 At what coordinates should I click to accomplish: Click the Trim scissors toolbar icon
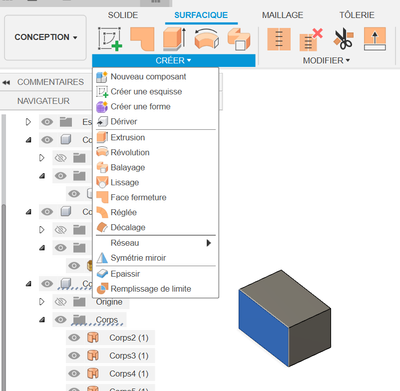pyautogui.click(x=343, y=39)
